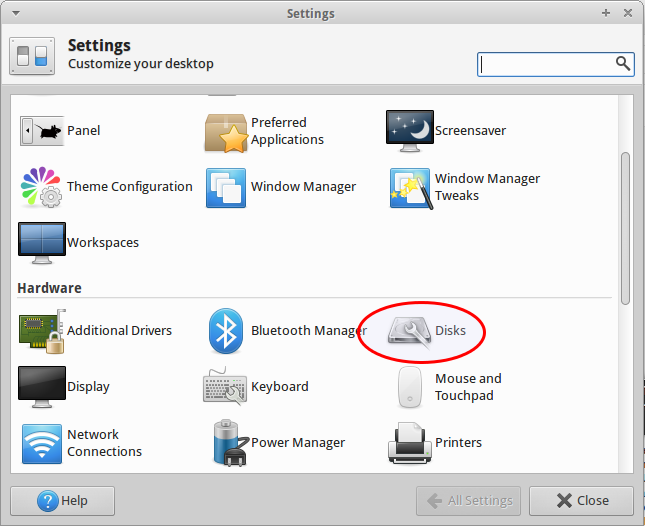Open Network Connections wifi icon
Screen dimensions: 645x526
tap(42, 444)
